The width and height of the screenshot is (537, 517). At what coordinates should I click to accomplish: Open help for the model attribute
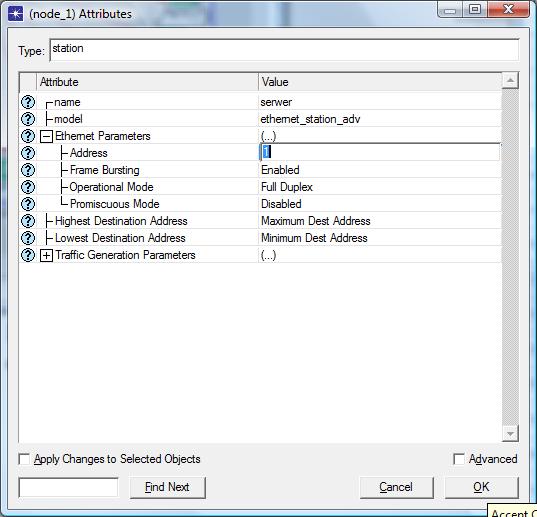28,119
